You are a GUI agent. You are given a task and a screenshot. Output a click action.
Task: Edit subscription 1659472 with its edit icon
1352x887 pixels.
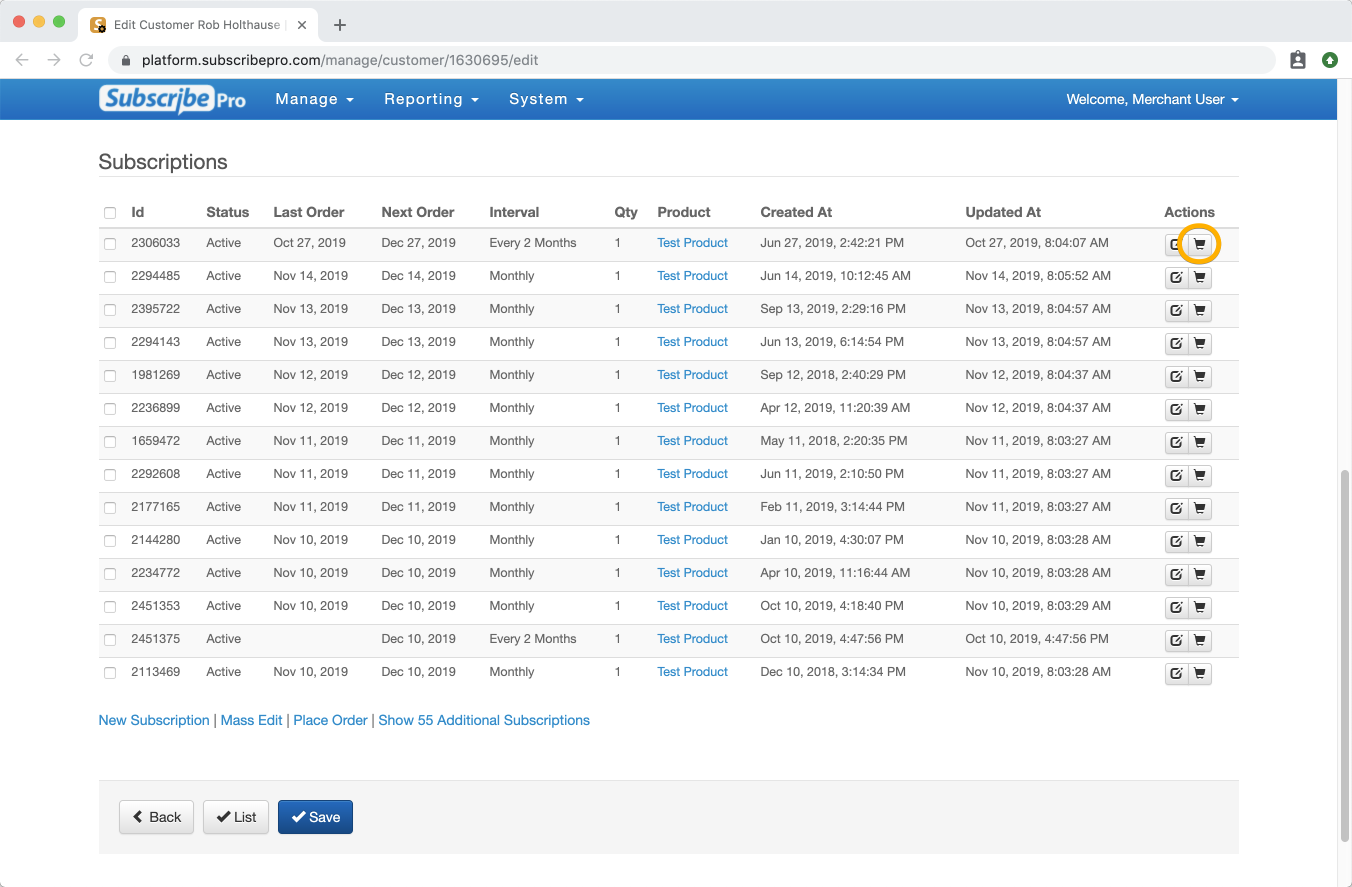pyautogui.click(x=1176, y=443)
